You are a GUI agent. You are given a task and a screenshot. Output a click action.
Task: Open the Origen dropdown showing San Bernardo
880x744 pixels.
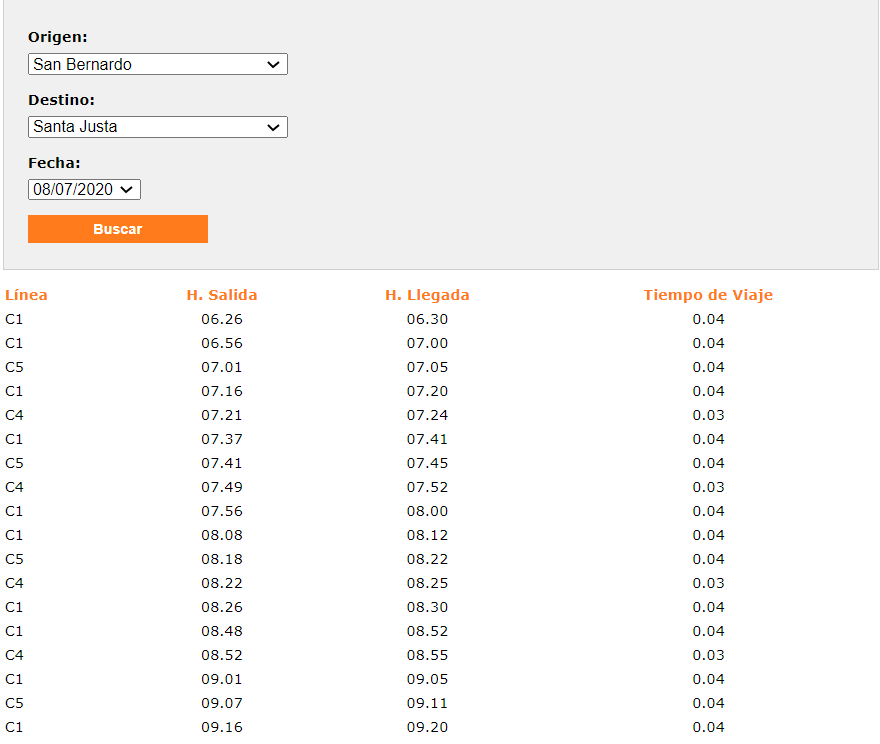tap(157, 64)
